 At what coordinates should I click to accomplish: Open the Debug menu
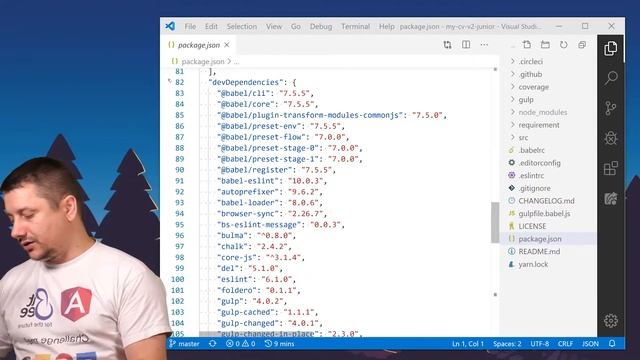321,26
